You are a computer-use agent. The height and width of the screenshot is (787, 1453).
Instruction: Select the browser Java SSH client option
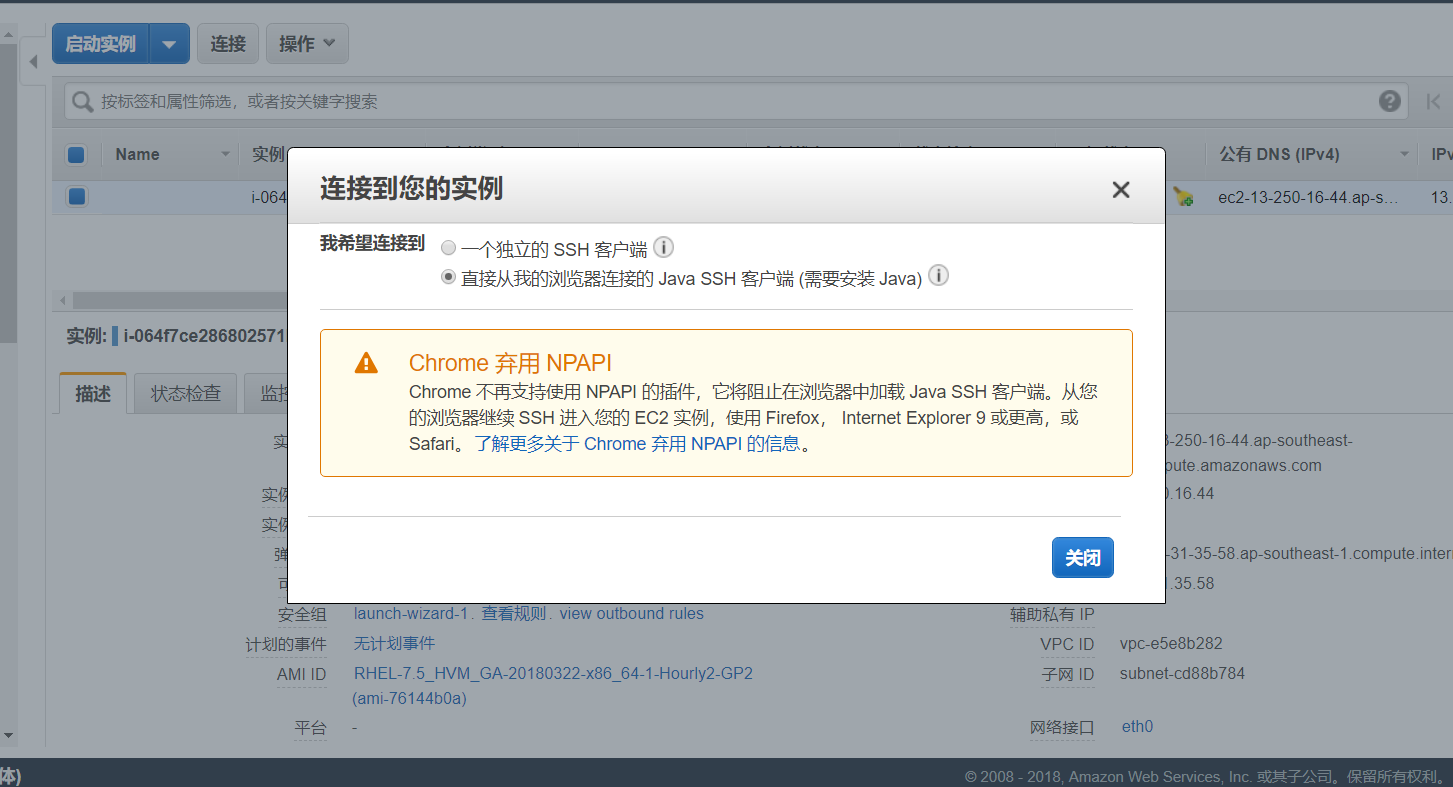(448, 277)
